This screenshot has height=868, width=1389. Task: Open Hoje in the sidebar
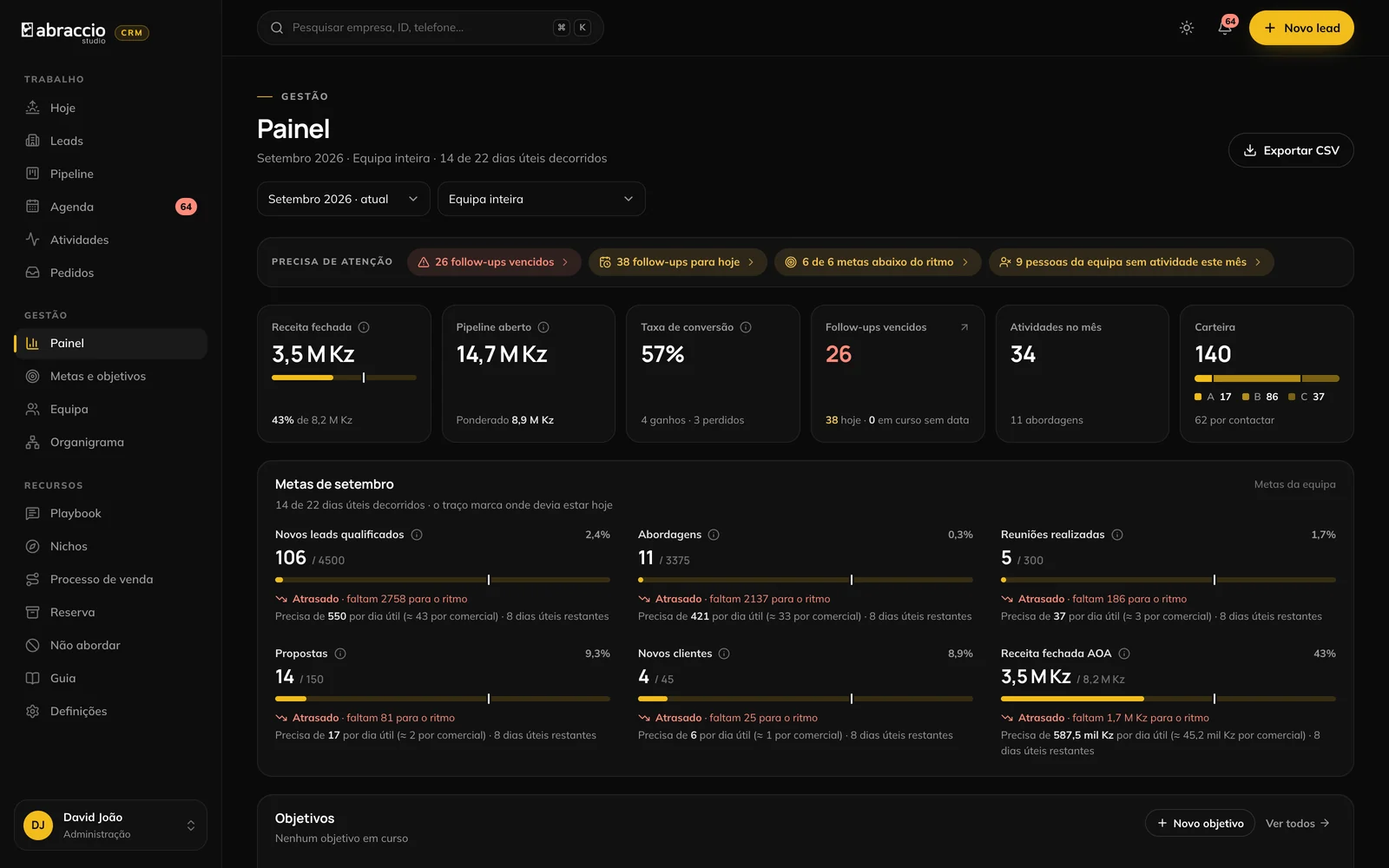point(111,108)
